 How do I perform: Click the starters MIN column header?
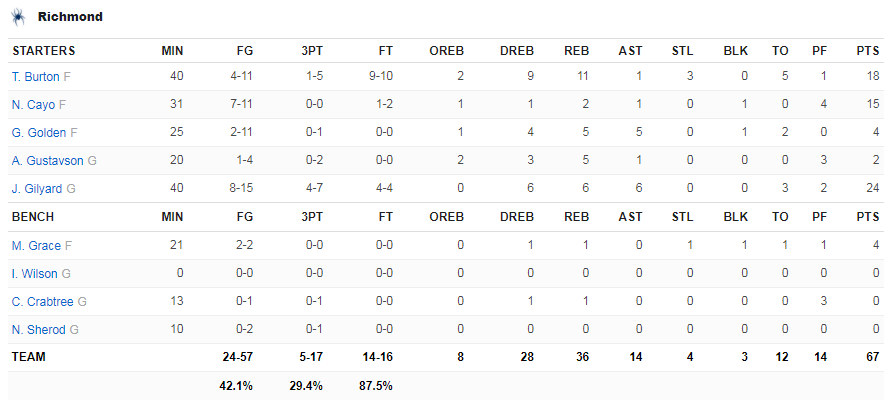[173, 51]
